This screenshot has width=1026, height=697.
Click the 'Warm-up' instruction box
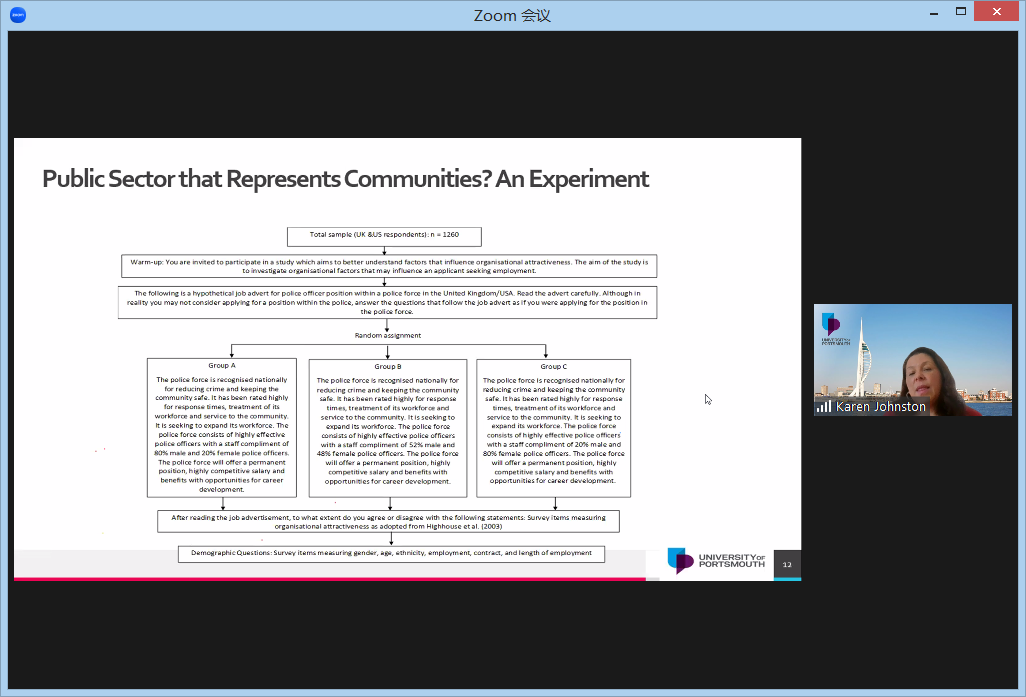coord(389,266)
